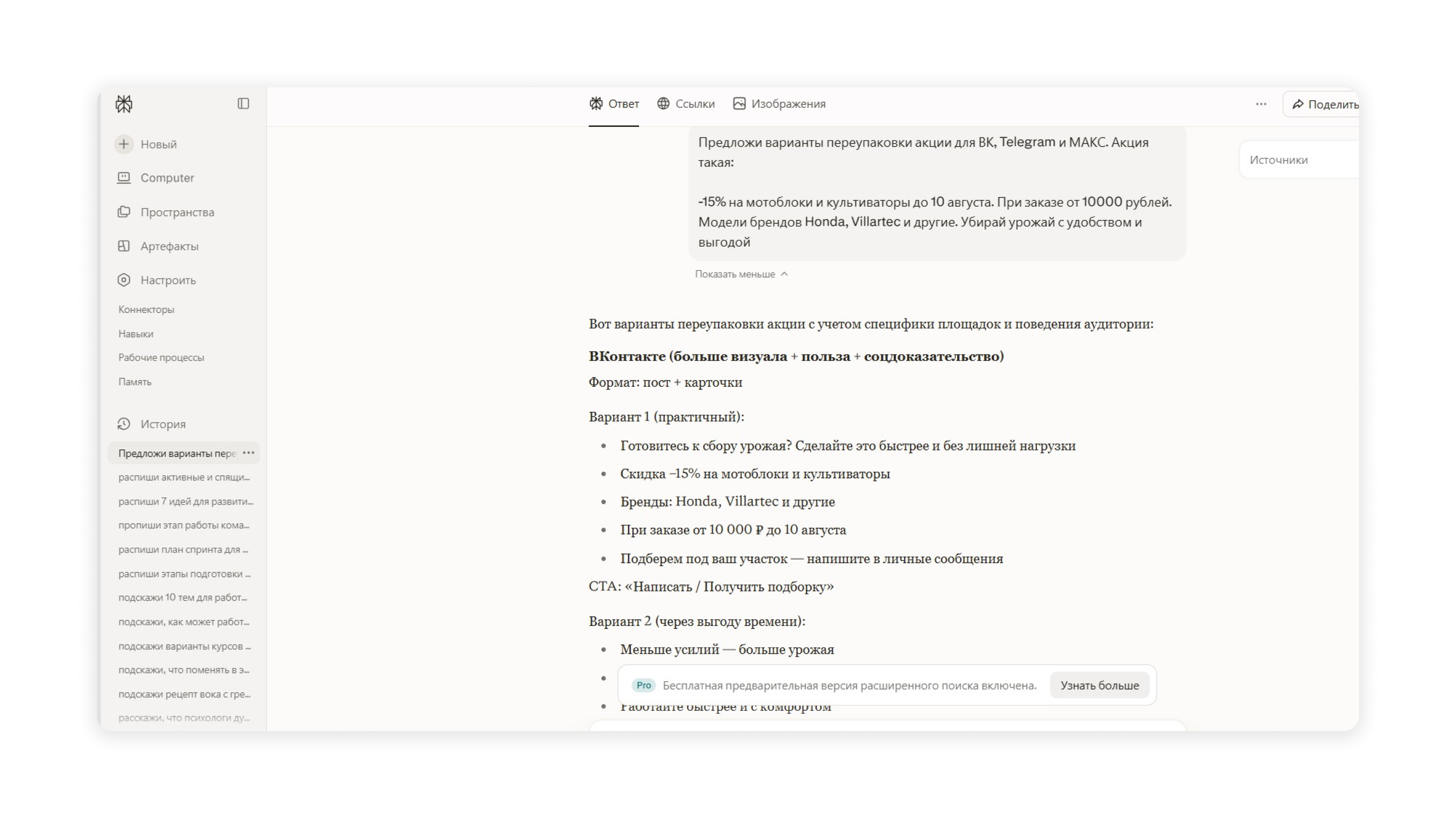The width and height of the screenshot is (1456, 819).
Task: Open Коннекторы link in sidebar
Action: click(x=147, y=310)
